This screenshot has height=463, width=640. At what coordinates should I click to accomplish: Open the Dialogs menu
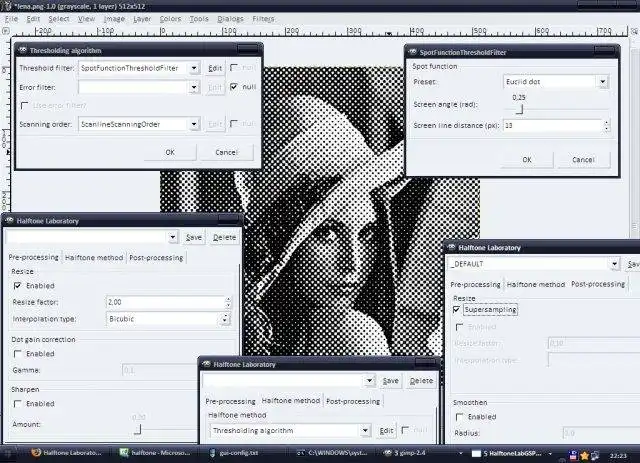[230, 19]
